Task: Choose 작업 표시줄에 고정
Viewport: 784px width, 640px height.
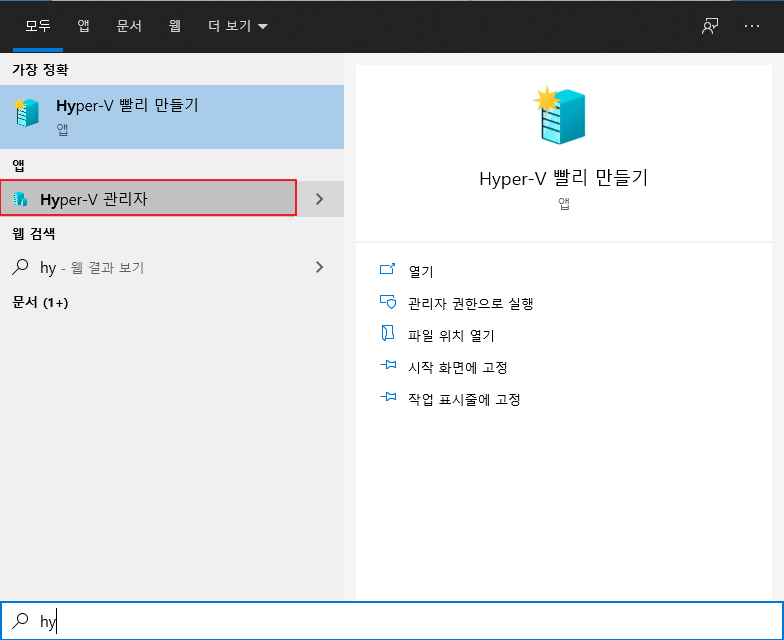Action: [x=464, y=399]
